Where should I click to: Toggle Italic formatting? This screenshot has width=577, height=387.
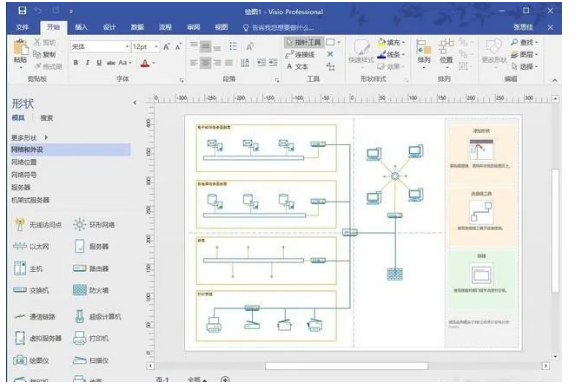tap(87, 63)
